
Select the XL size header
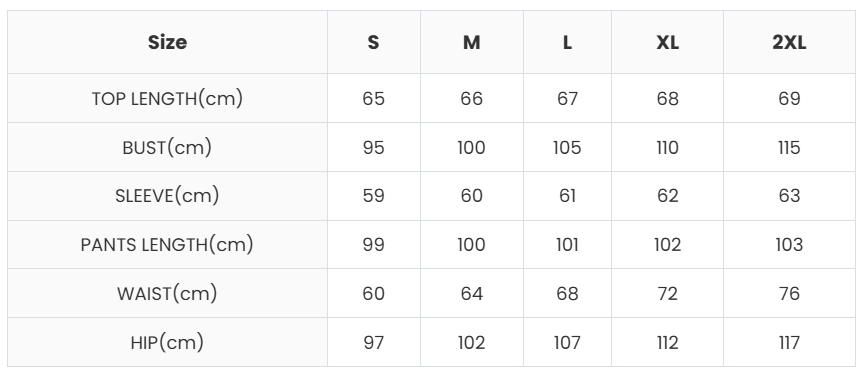pyautogui.click(x=667, y=42)
